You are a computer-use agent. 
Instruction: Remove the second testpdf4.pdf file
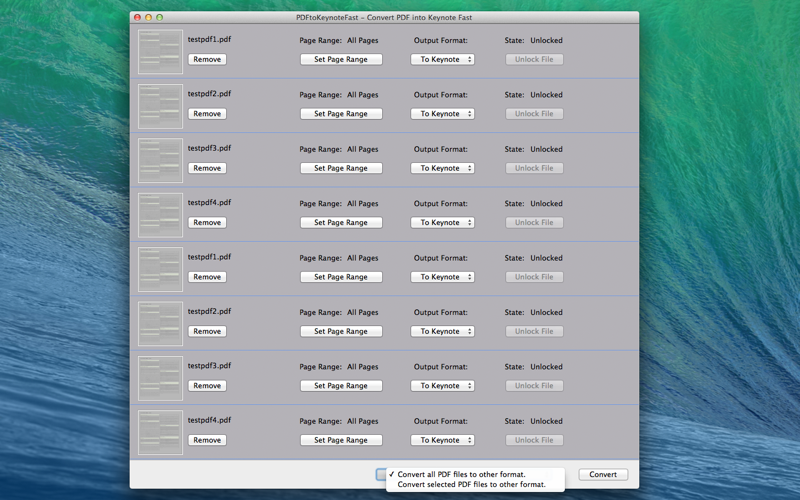[x=207, y=440]
